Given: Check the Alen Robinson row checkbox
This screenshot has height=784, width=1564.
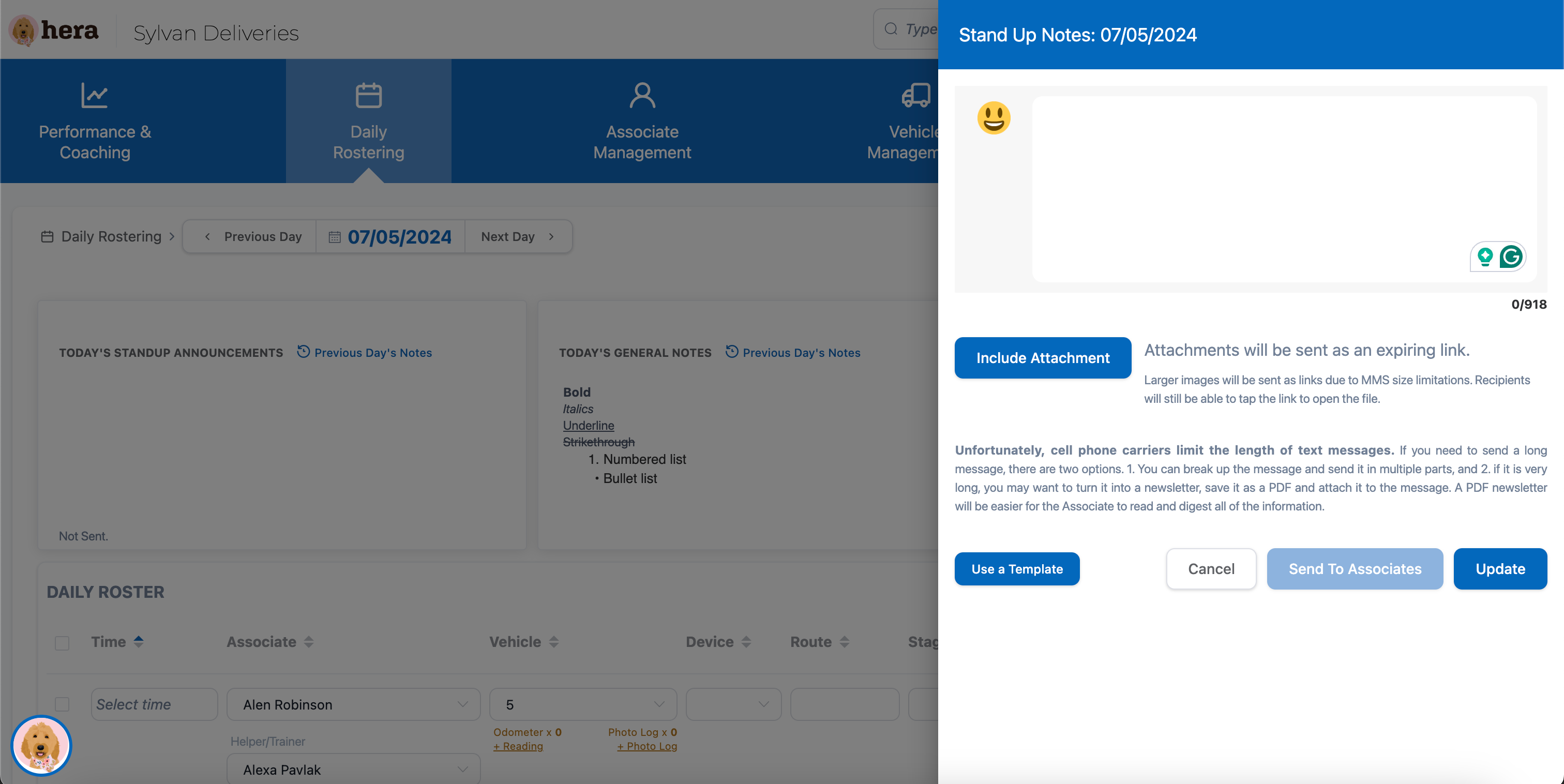Looking at the screenshot, I should pyautogui.click(x=62, y=704).
